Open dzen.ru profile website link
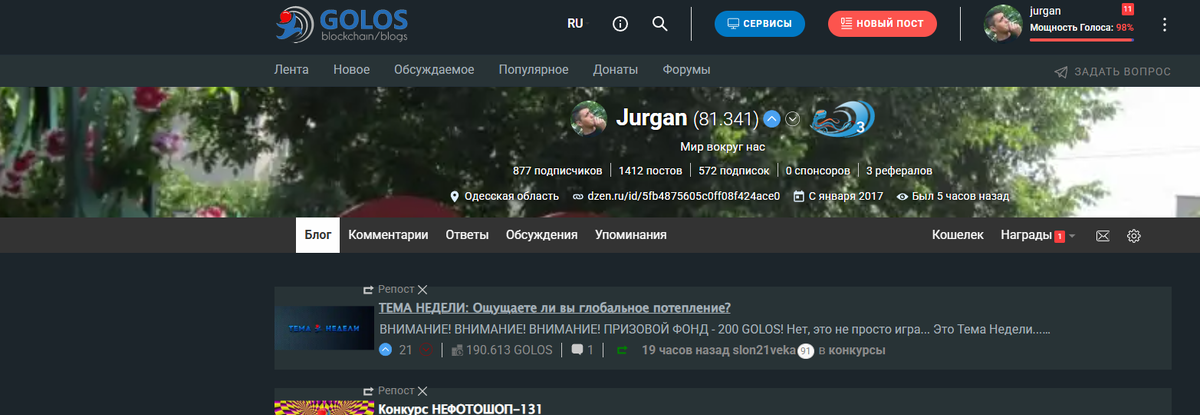1200x415 pixels. (x=684, y=196)
